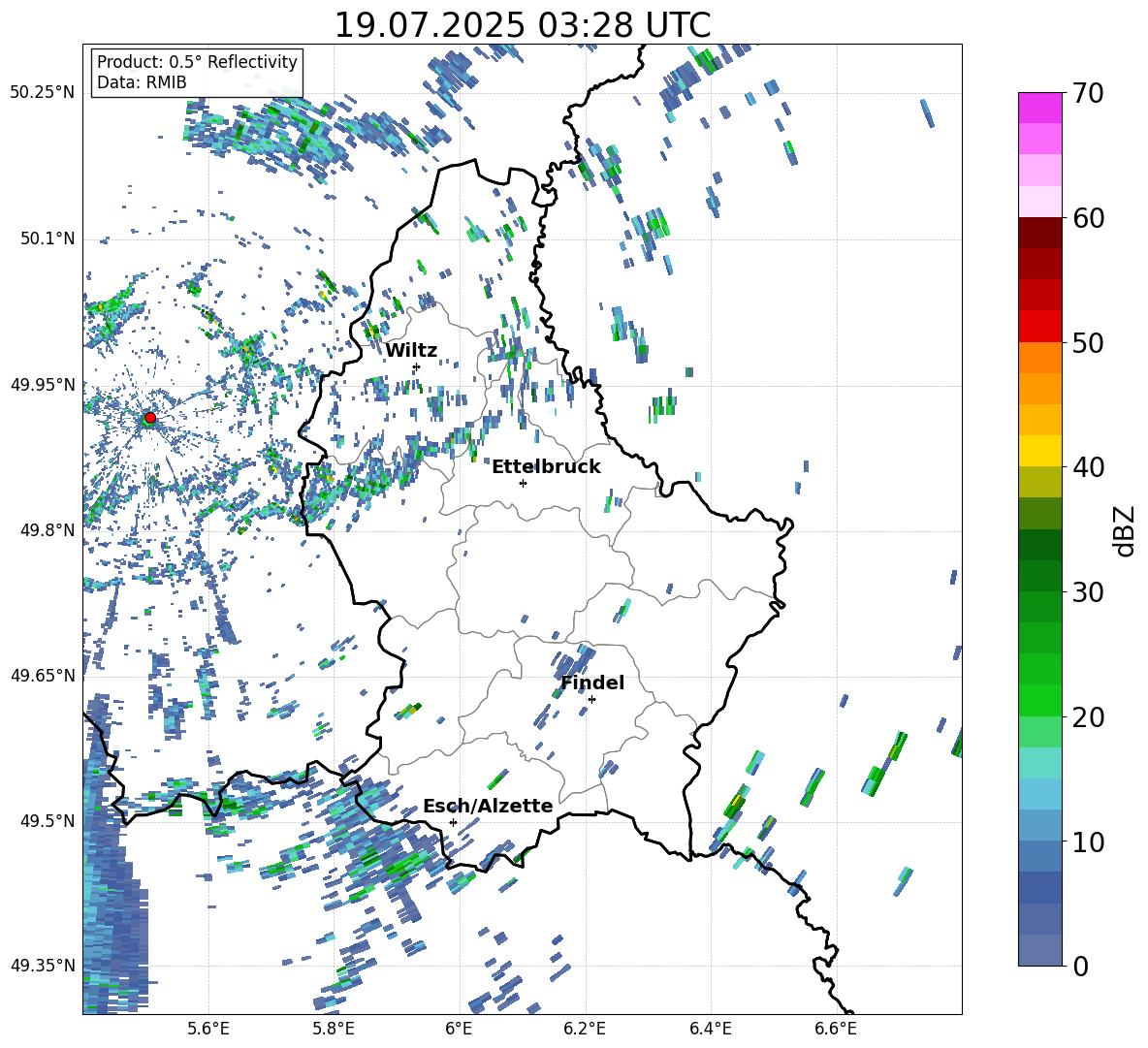Click the yellow colorbar segment above 40
Viewport: 1148px width, 1048px height.
coord(1039,451)
